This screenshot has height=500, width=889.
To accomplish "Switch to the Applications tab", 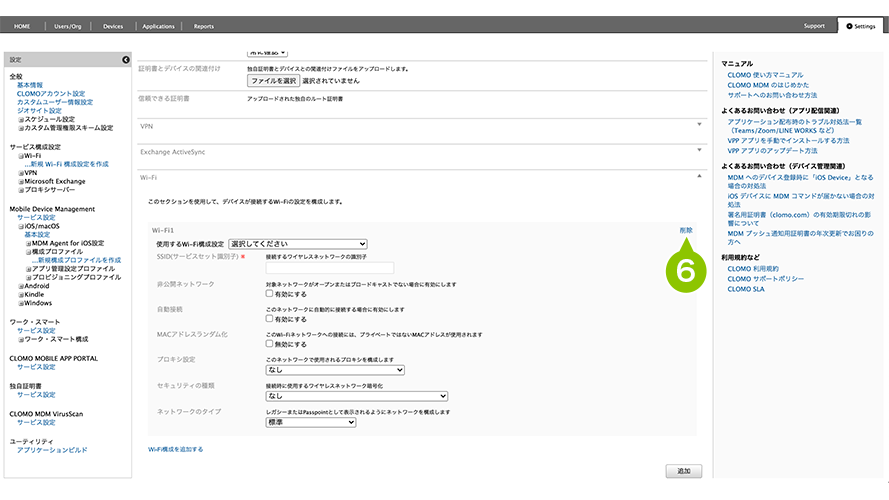I will pos(158,26).
